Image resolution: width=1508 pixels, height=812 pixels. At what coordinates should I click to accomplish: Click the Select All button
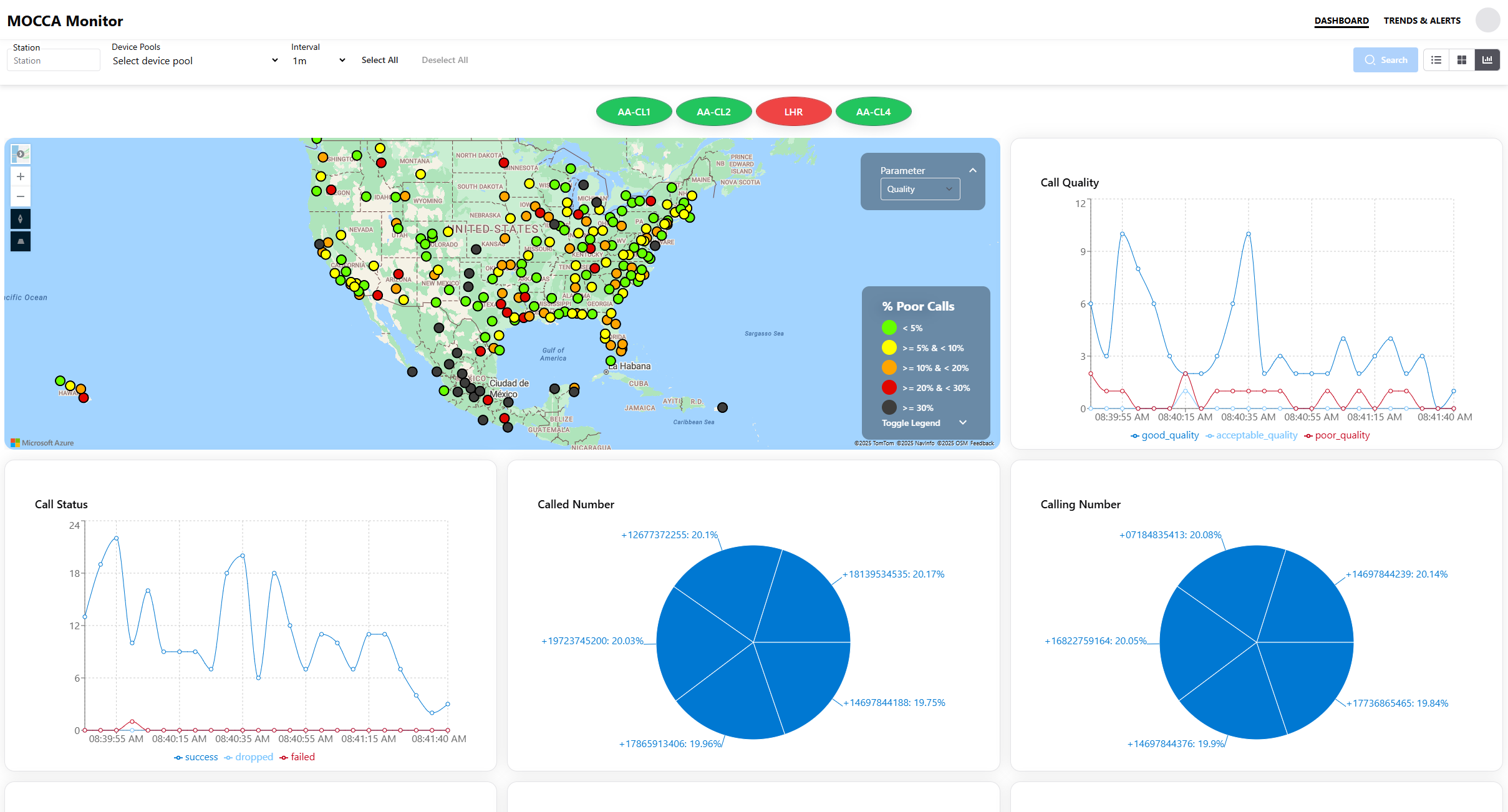click(x=380, y=60)
